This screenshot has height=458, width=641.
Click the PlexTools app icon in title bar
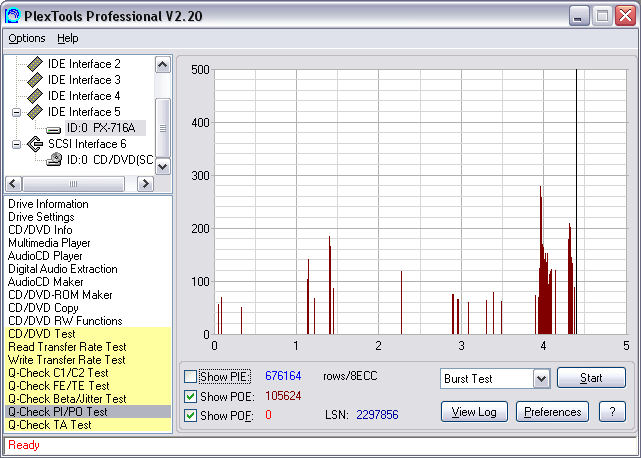click(12, 16)
